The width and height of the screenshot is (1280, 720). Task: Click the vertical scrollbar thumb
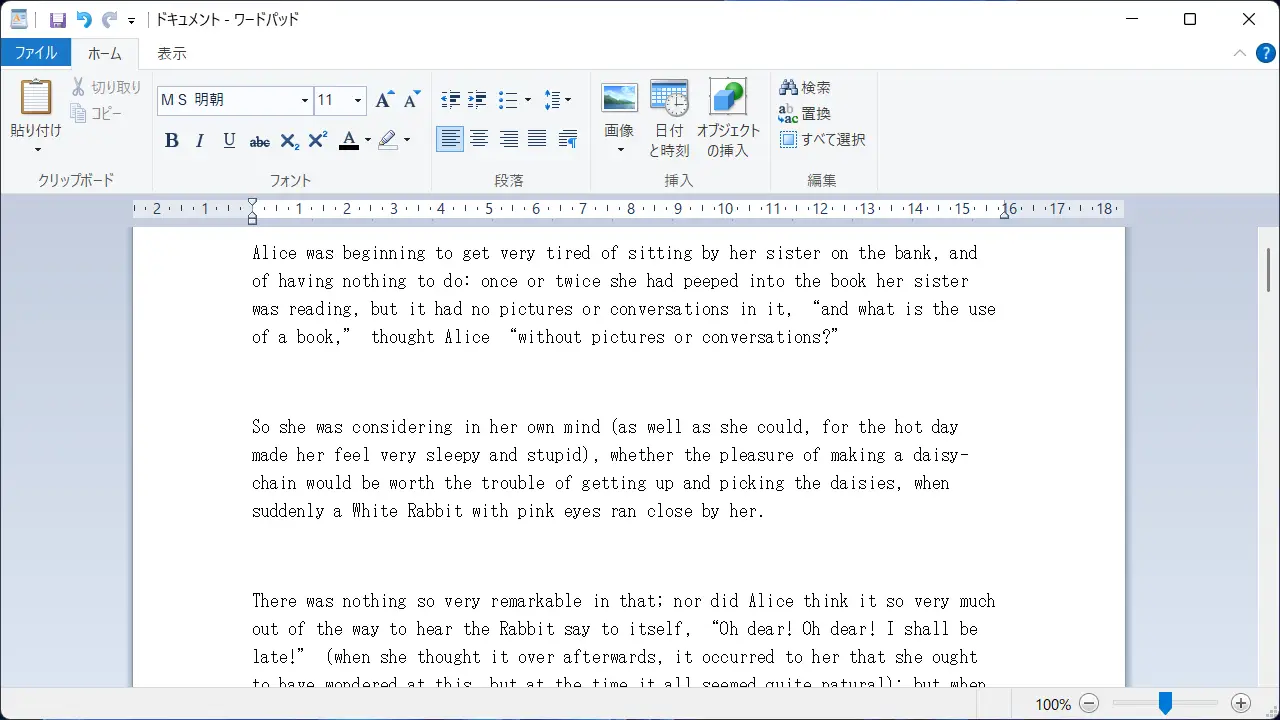1269,269
